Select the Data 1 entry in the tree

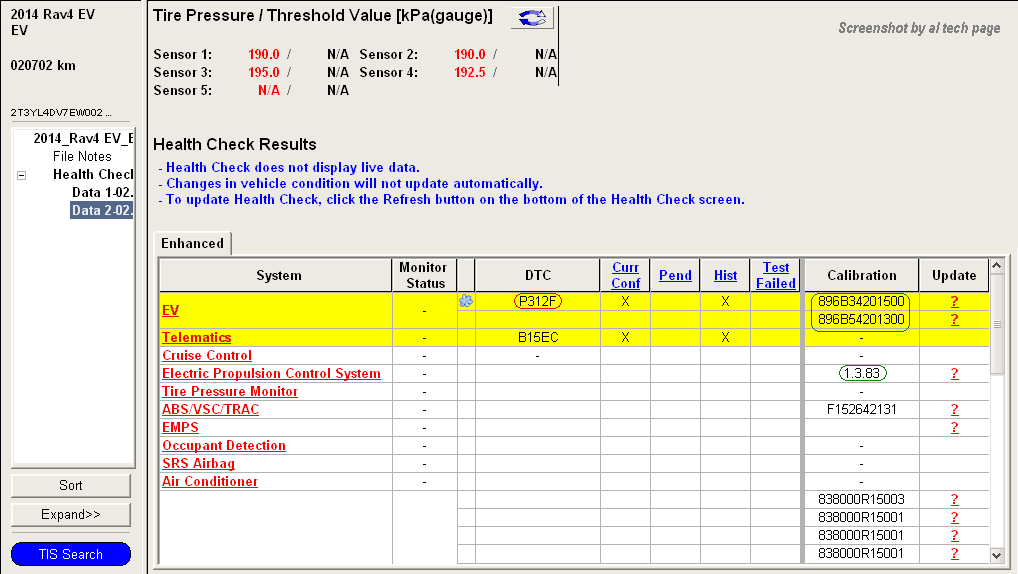point(102,192)
